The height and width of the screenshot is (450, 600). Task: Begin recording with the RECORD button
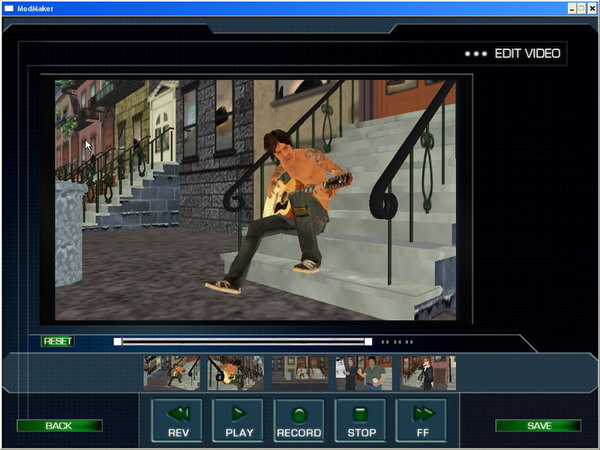(x=299, y=421)
